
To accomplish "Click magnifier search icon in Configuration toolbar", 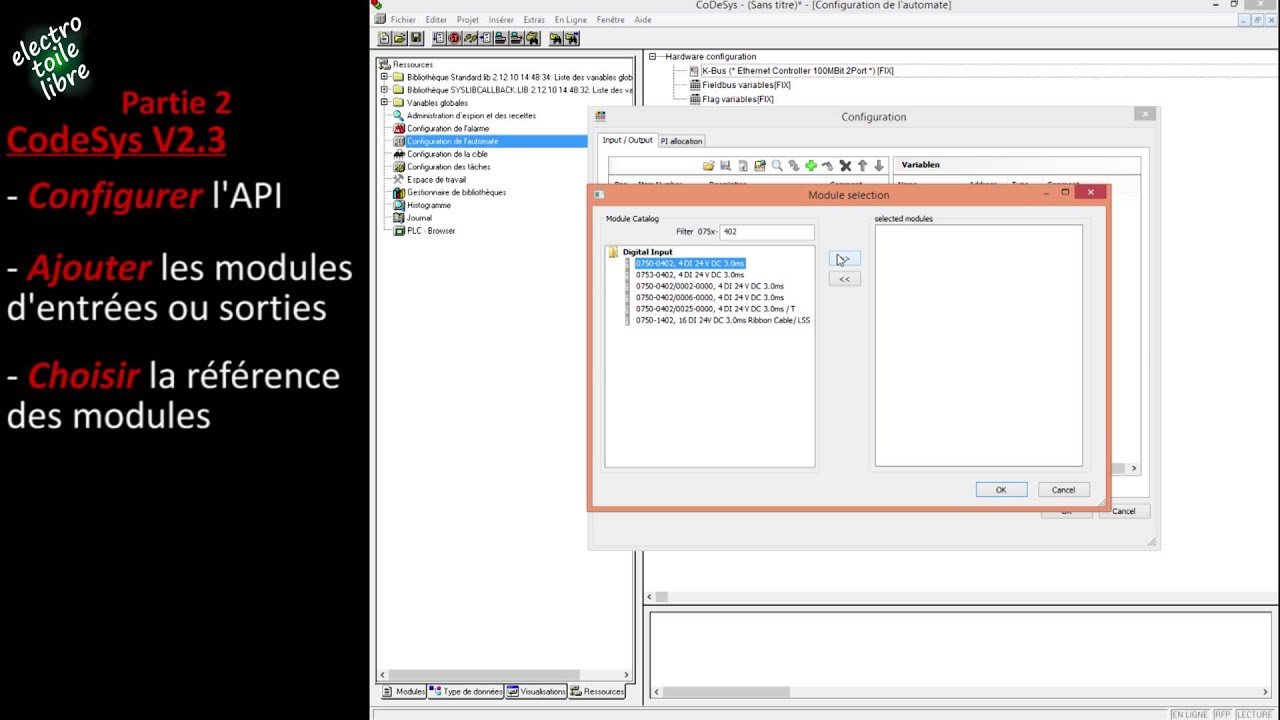I will [x=777, y=166].
